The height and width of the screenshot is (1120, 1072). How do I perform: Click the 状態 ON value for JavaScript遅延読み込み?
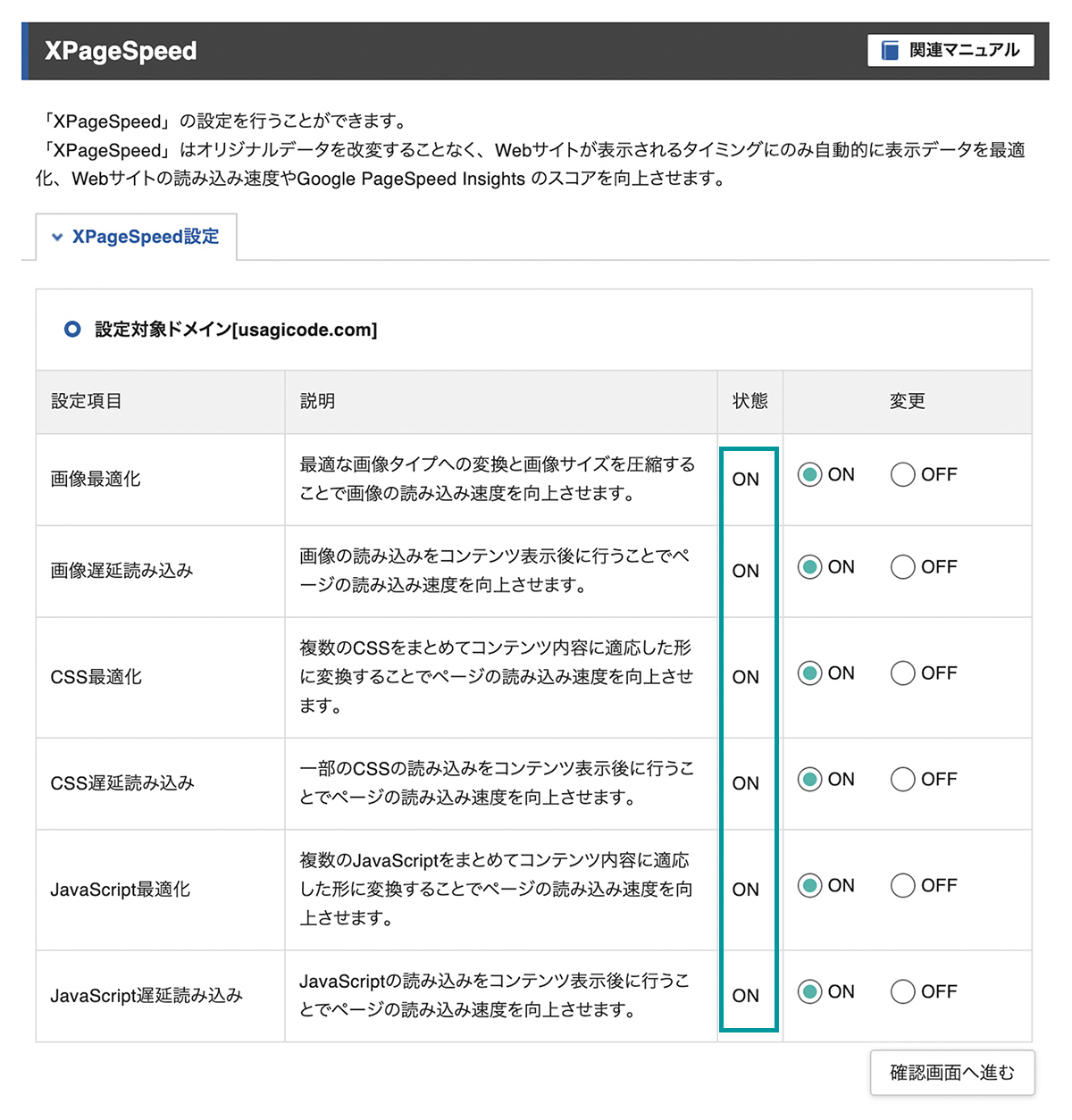click(746, 996)
